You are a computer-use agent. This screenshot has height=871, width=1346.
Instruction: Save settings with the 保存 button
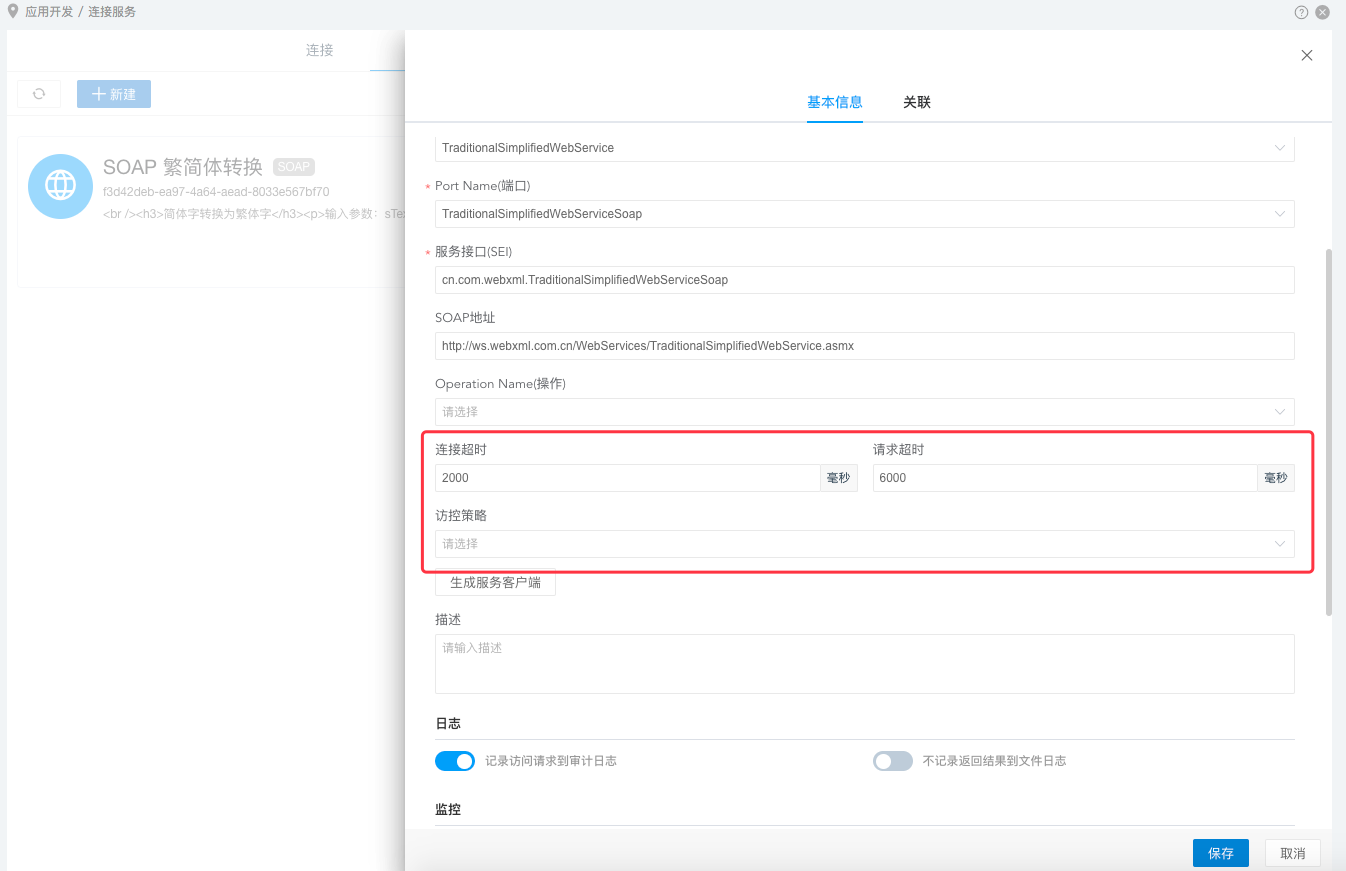tap(1220, 853)
